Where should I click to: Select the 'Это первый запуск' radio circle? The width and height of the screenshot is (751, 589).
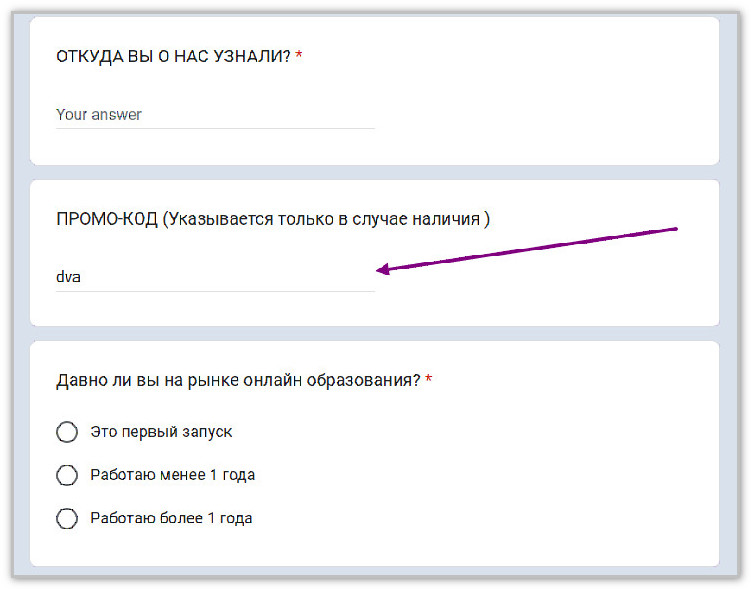pyautogui.click(x=67, y=432)
